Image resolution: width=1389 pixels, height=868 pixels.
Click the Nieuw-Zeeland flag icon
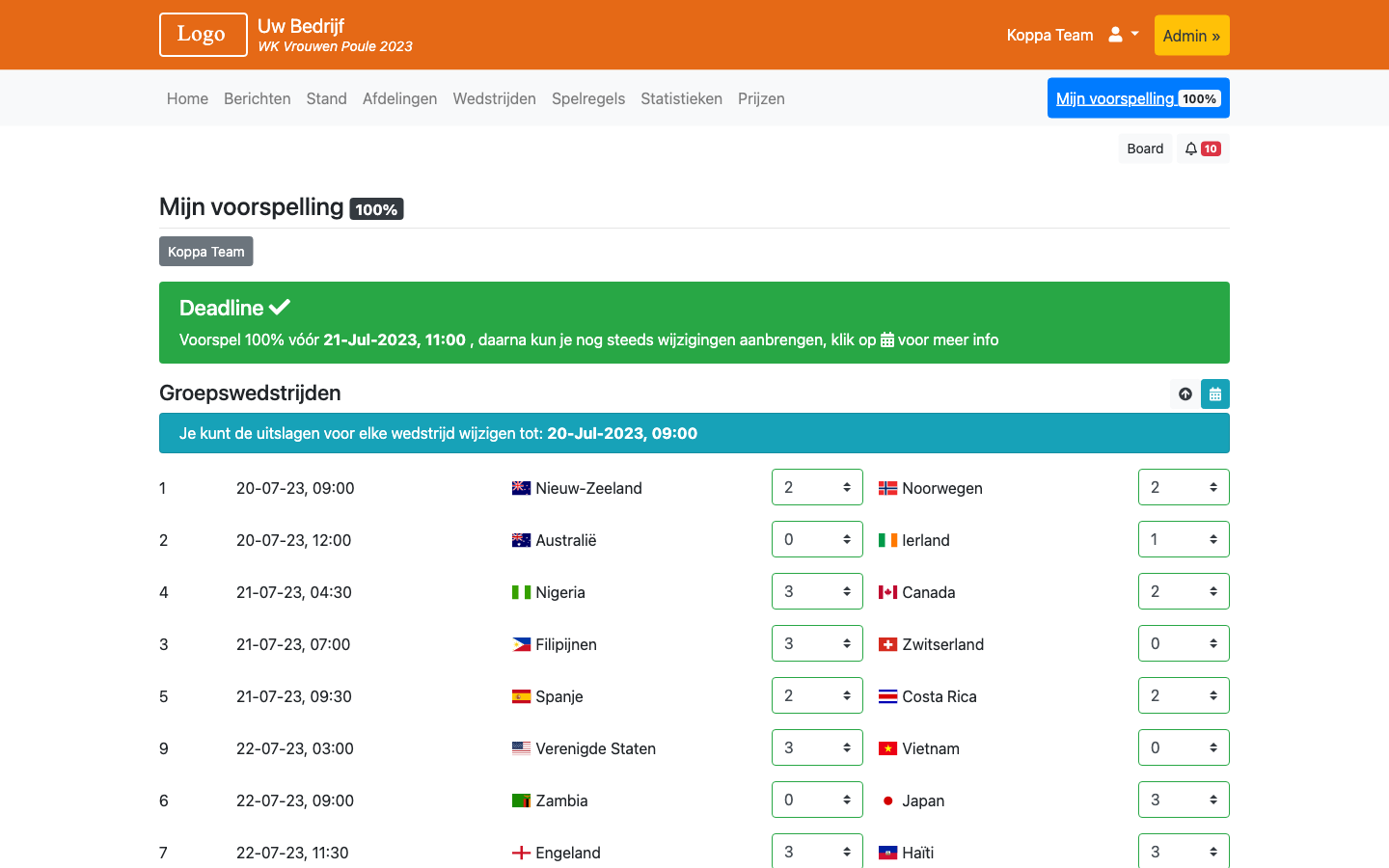point(521,488)
